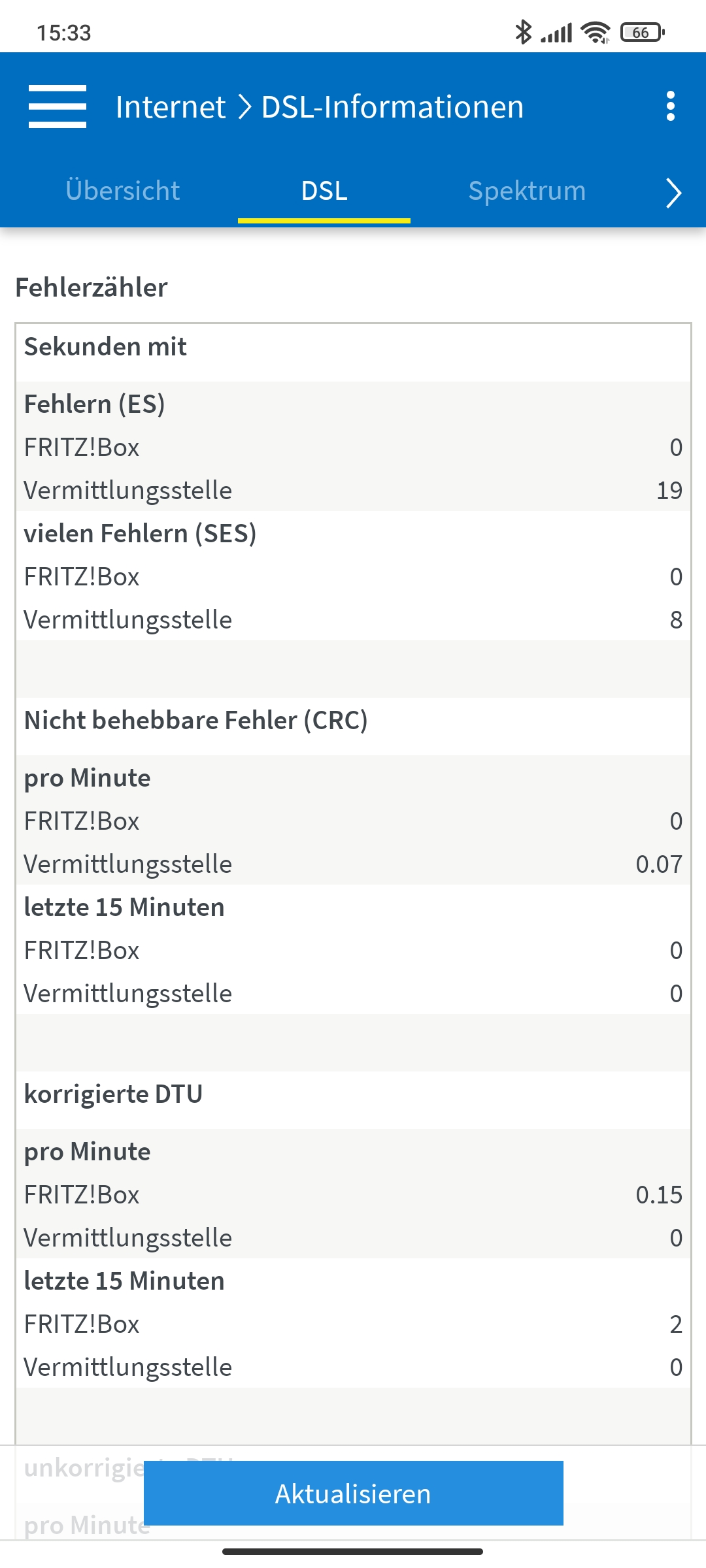Tap the mobile signal strength icon
This screenshot has width=706, height=1568.
coord(557,32)
